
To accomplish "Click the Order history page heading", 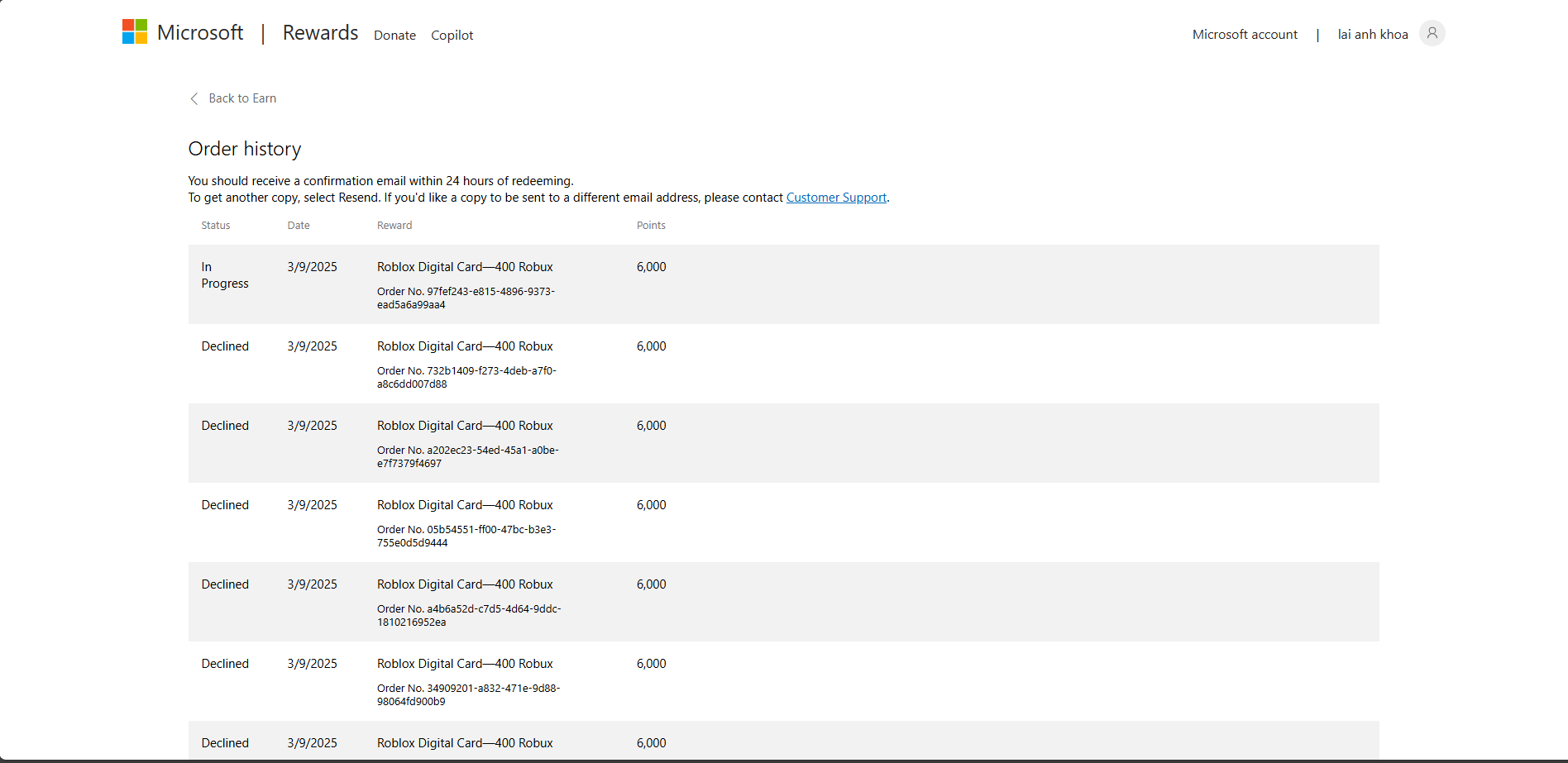I will coord(245,149).
